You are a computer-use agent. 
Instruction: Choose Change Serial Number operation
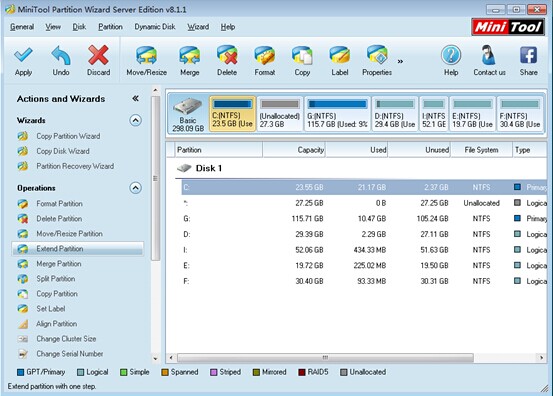(70, 354)
